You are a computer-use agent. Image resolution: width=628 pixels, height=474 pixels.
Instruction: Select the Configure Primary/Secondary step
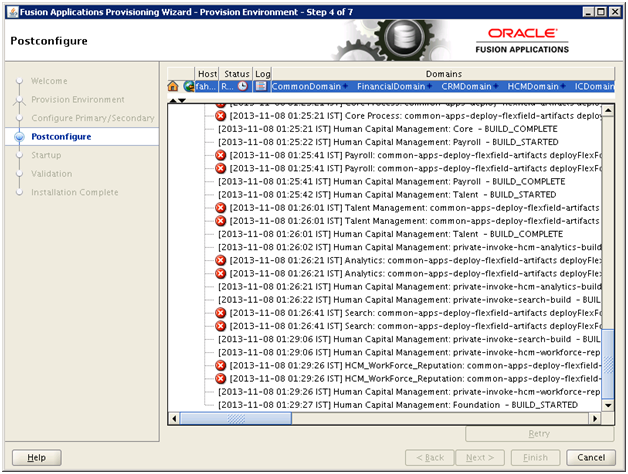[93, 118]
